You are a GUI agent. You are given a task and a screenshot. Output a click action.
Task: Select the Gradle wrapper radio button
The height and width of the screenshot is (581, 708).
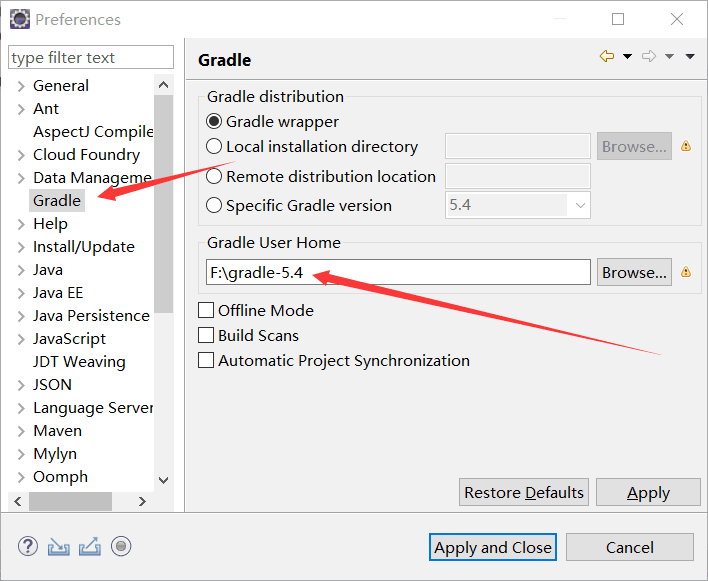(214, 121)
